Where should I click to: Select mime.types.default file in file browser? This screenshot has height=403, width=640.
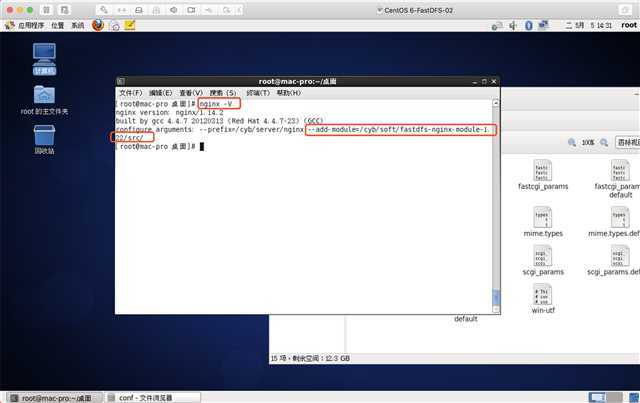tap(616, 222)
